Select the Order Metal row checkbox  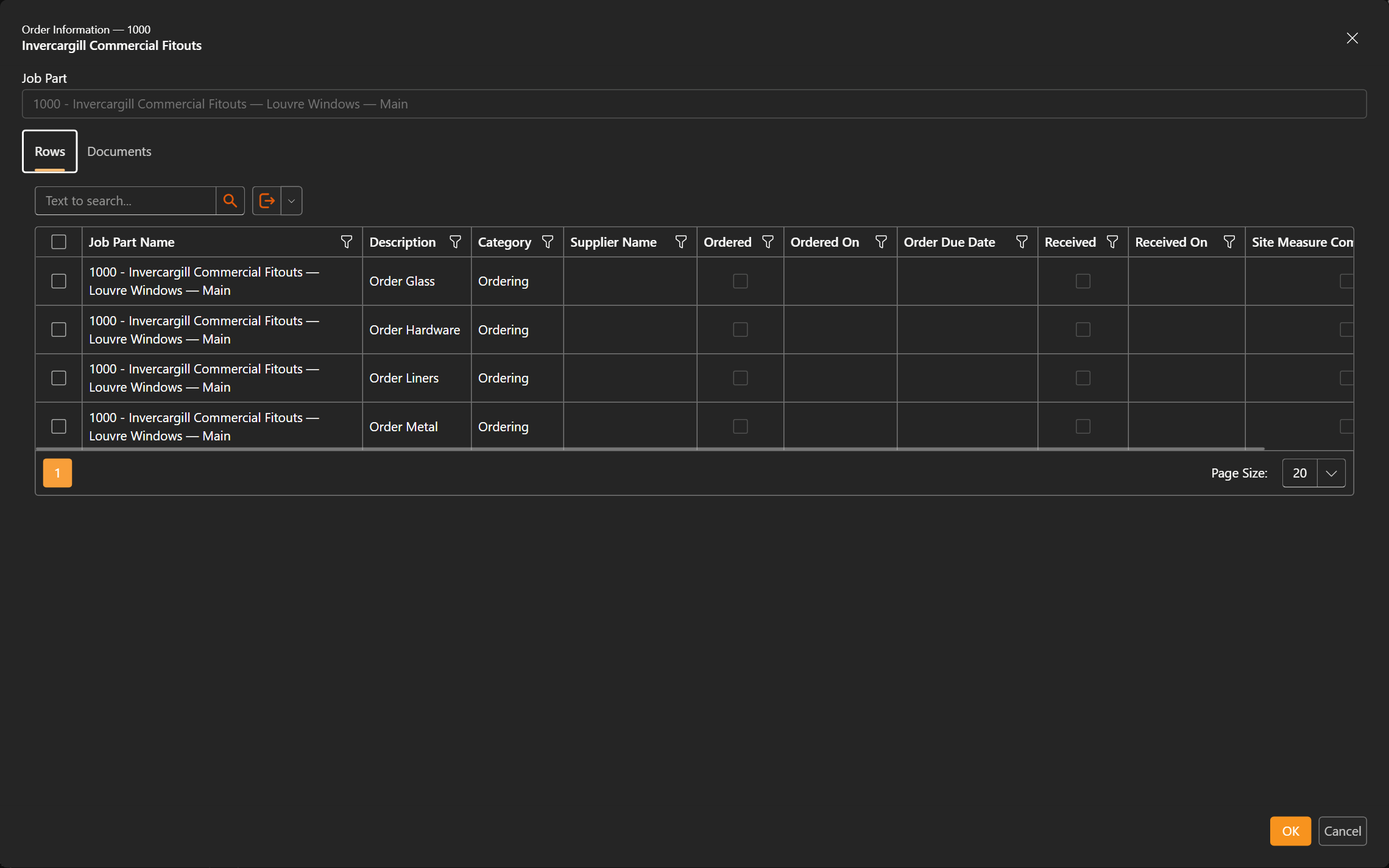tap(58, 426)
